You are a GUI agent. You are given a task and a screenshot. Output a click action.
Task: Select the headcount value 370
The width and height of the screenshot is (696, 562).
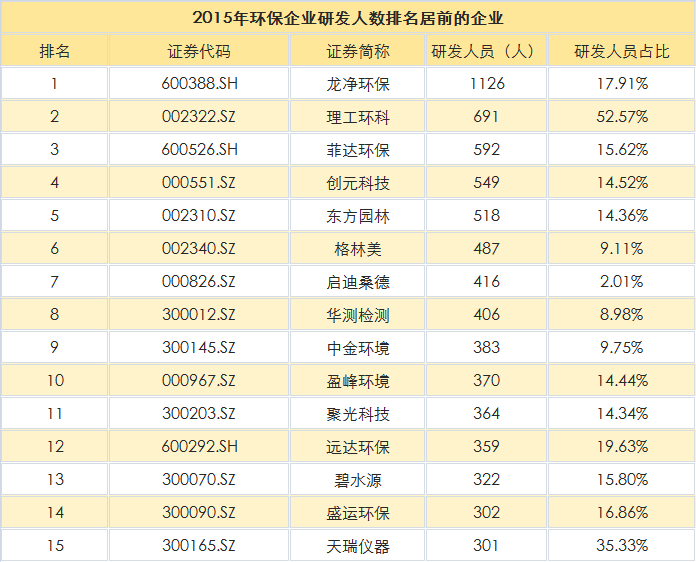pyautogui.click(x=486, y=380)
